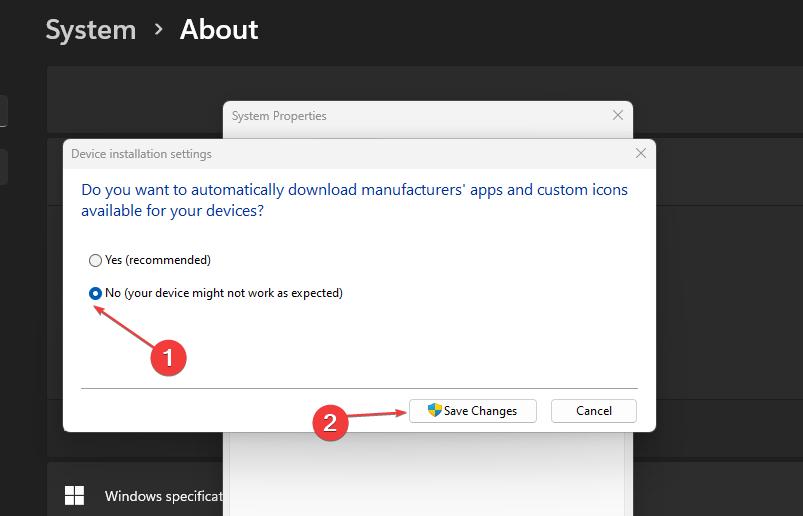Click the System Properties title bar text
Viewport: 803px width, 516px height.
point(279,116)
